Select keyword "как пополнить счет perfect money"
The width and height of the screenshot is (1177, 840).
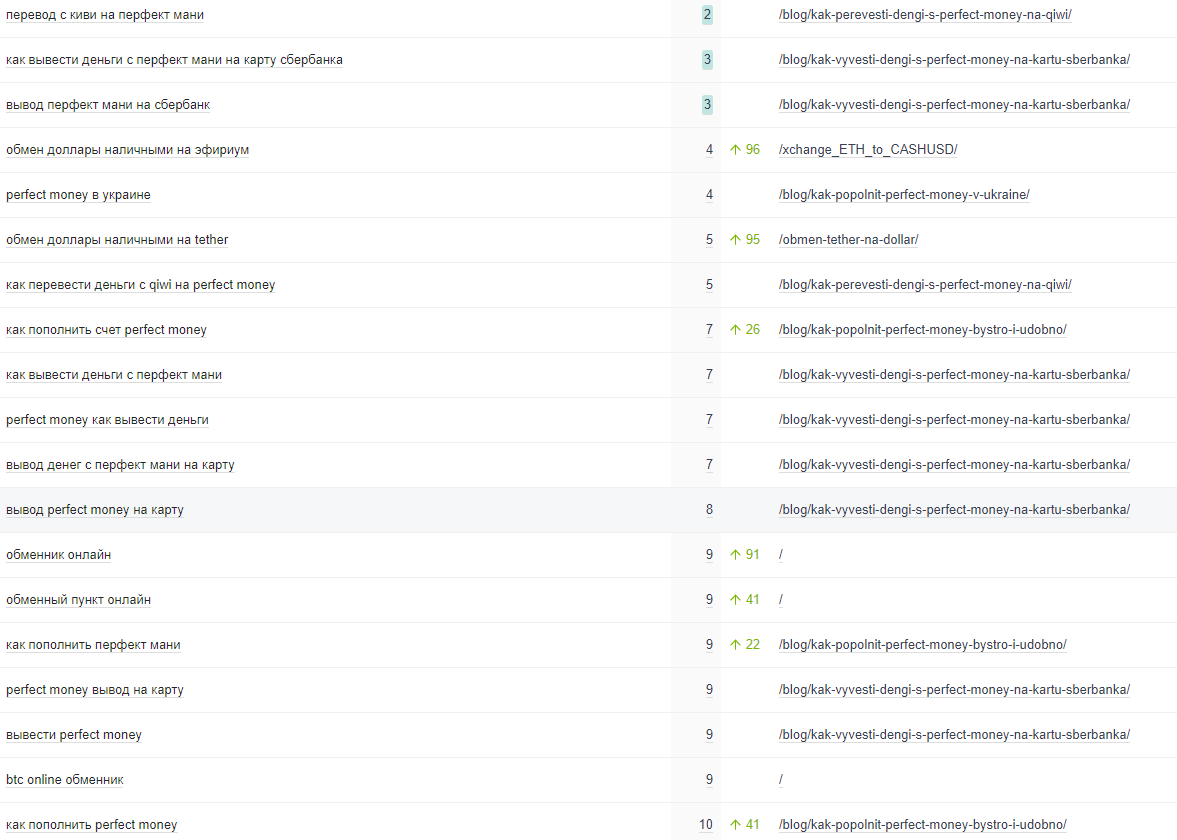coord(106,330)
